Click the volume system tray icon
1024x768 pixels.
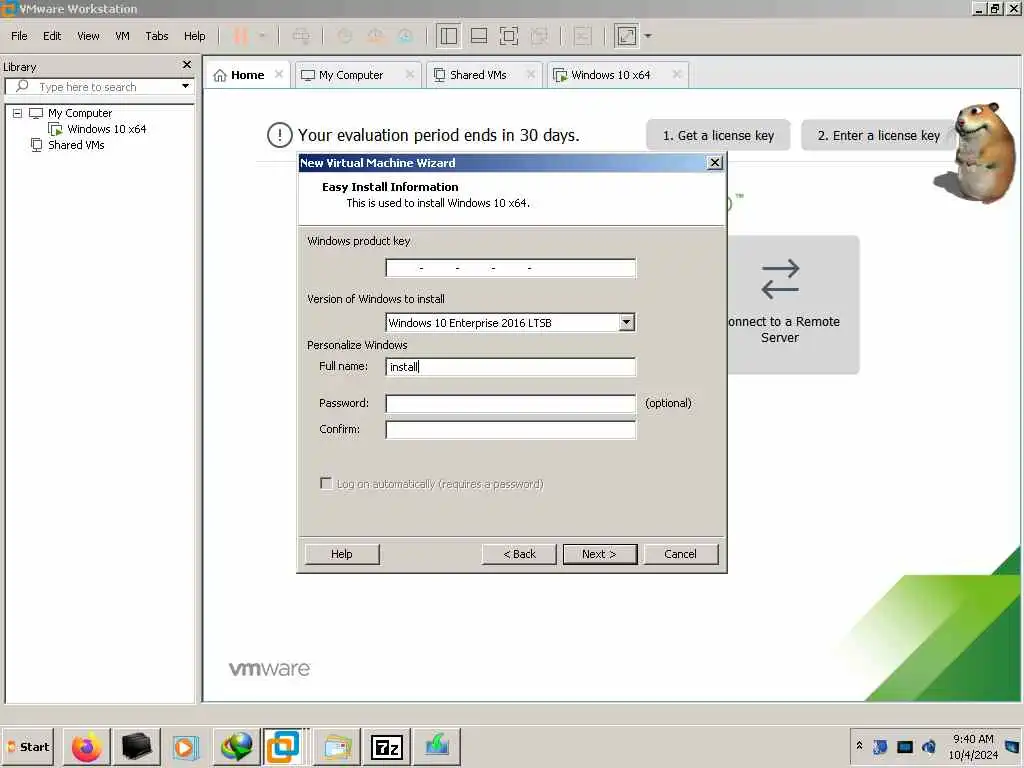(929, 746)
